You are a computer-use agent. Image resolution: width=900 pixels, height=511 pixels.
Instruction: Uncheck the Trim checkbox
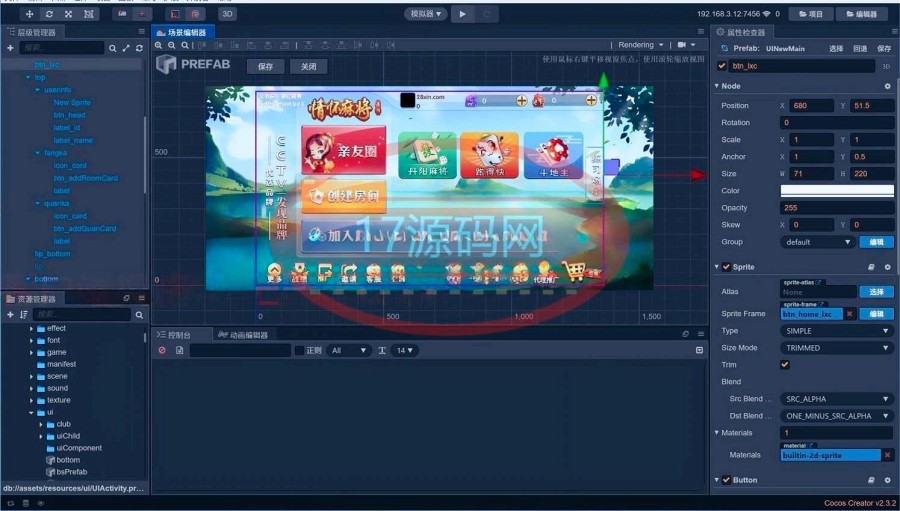point(785,365)
